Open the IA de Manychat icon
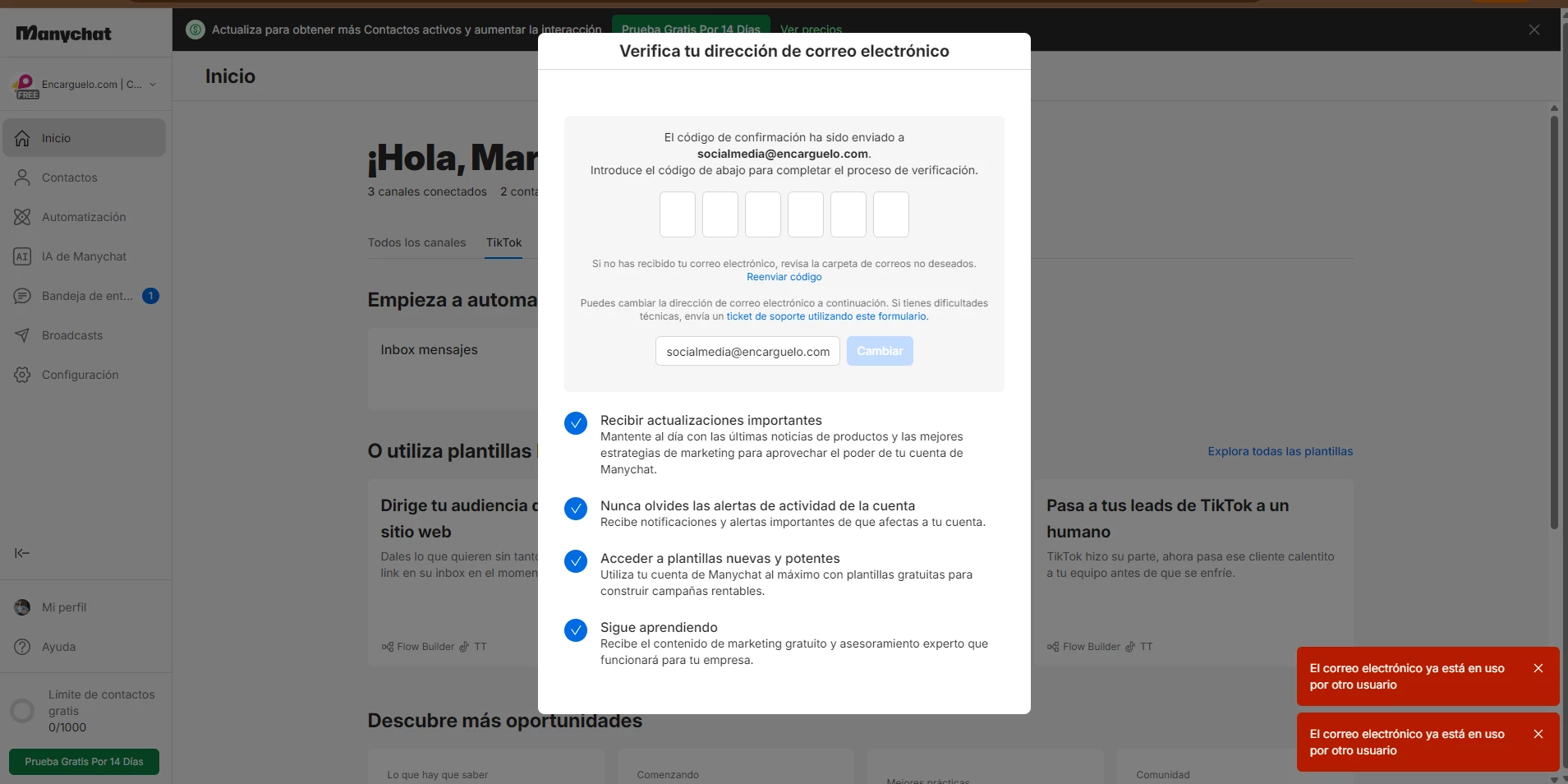1568x784 pixels. coord(22,256)
